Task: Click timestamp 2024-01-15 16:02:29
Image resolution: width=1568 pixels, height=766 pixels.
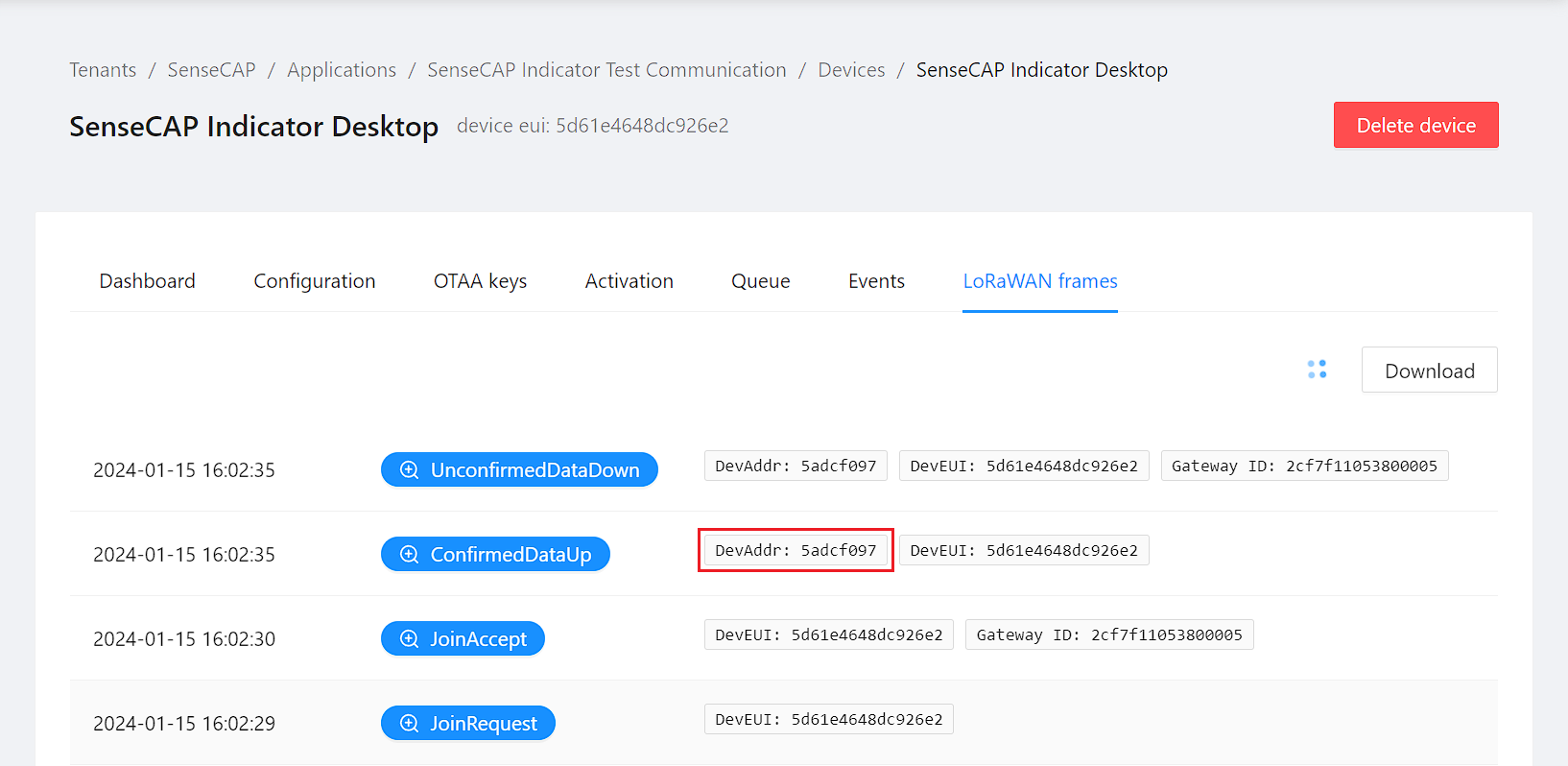Action: coord(184,724)
